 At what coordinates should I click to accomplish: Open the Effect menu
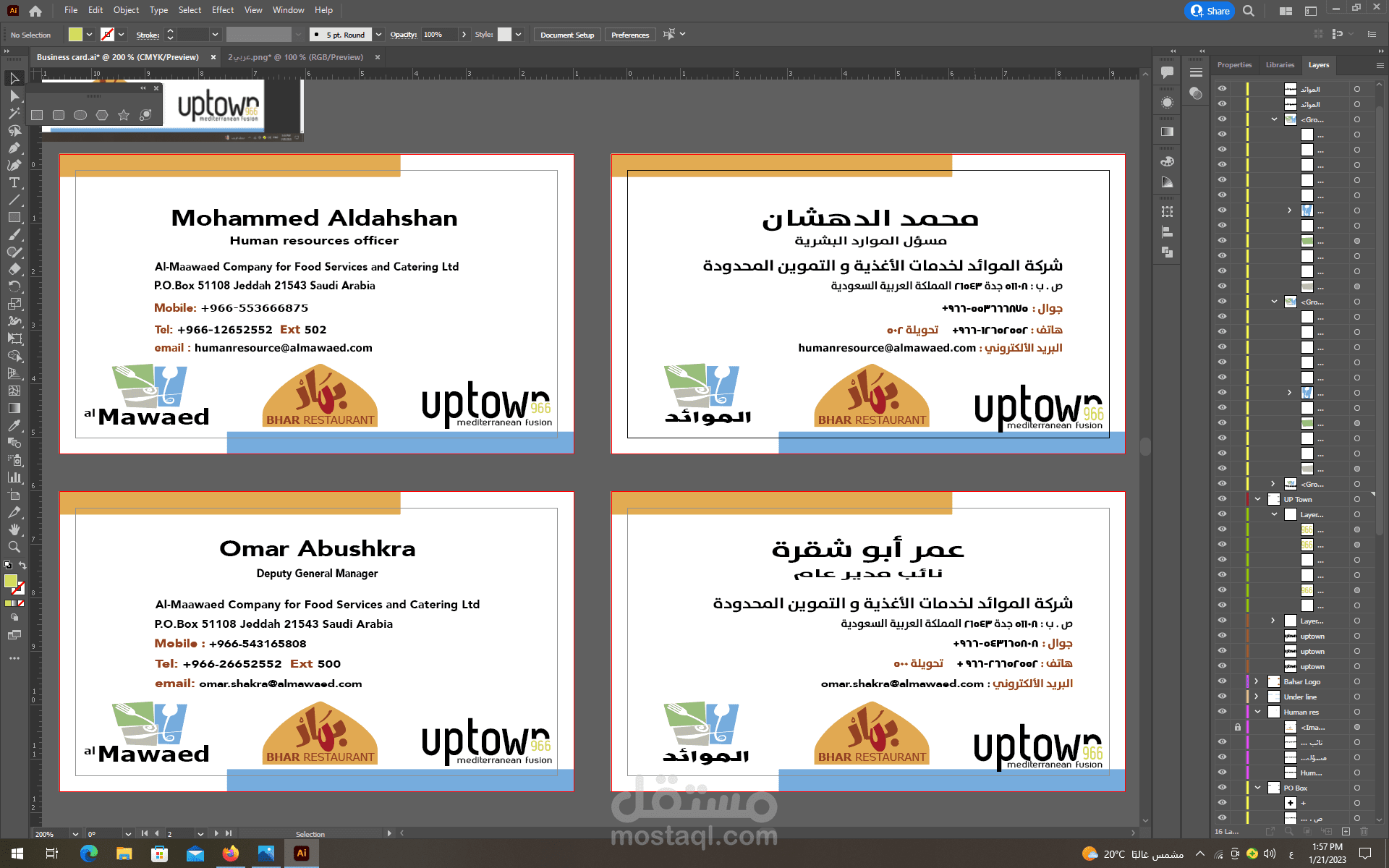222,10
